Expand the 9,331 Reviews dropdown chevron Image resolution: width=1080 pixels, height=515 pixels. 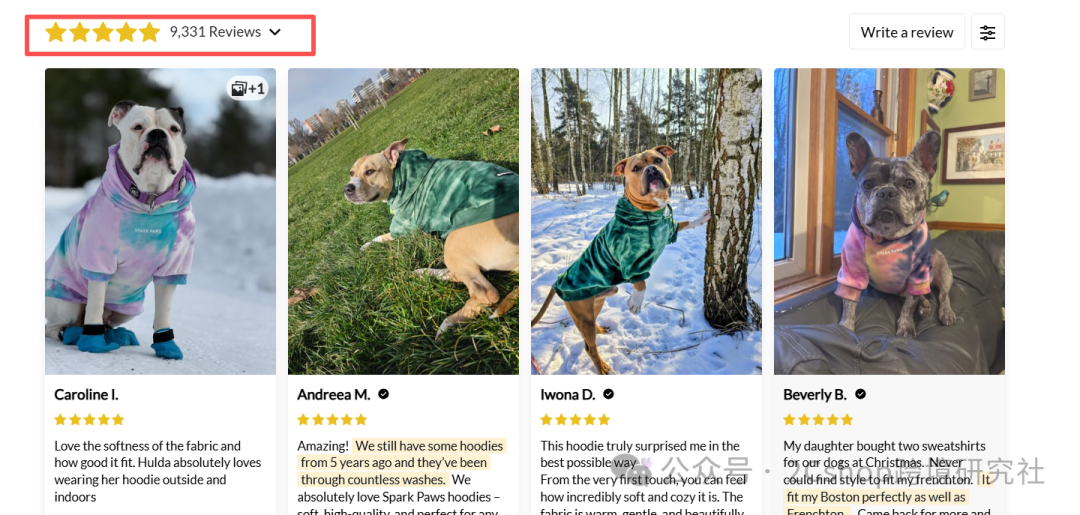point(275,32)
